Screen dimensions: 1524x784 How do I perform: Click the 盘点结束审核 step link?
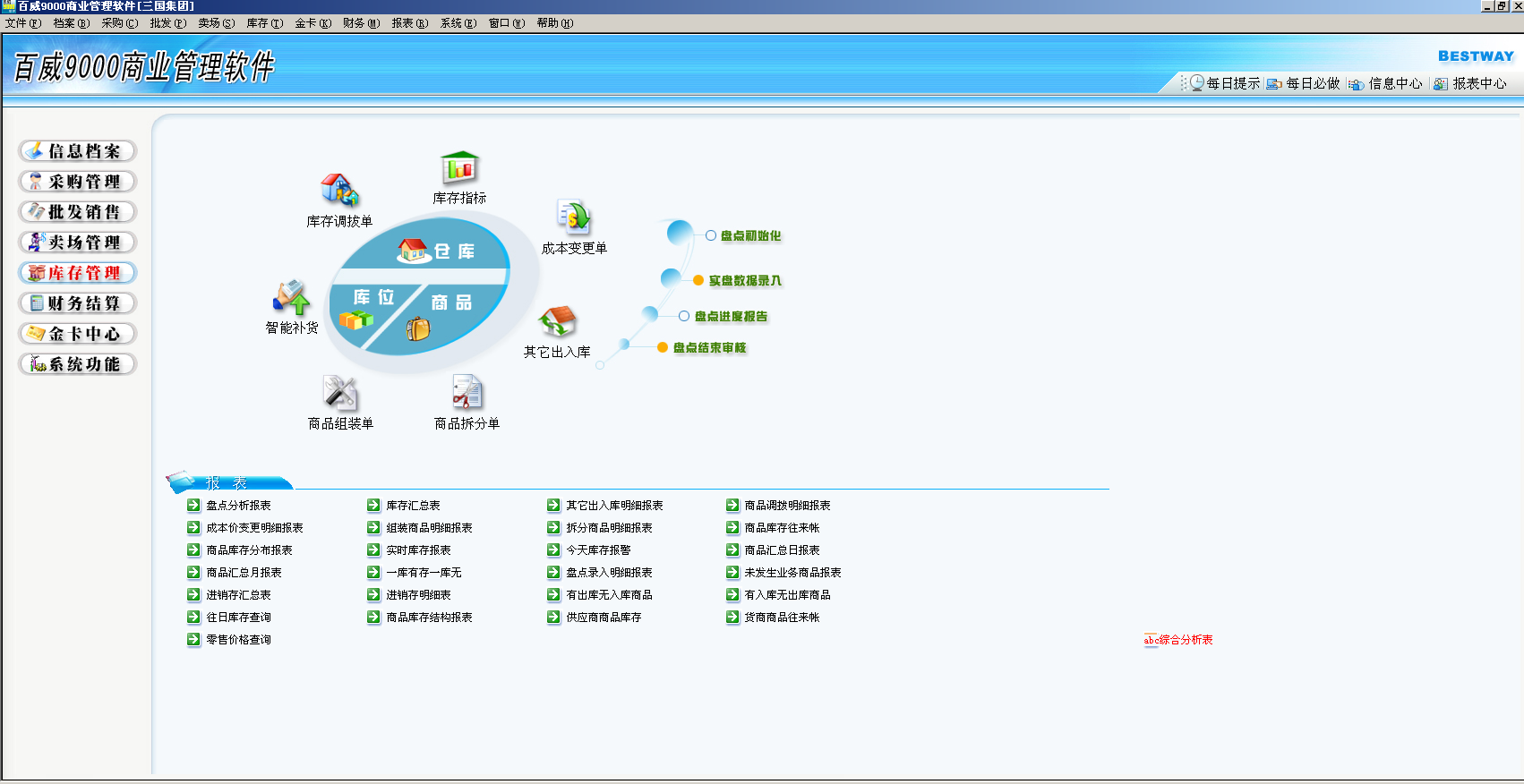point(709,348)
